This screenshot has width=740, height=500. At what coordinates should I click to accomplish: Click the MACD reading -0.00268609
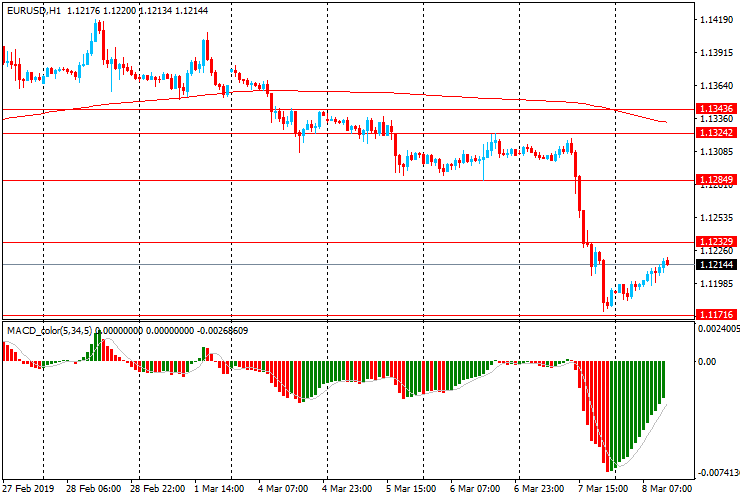pyautogui.click(x=222, y=331)
